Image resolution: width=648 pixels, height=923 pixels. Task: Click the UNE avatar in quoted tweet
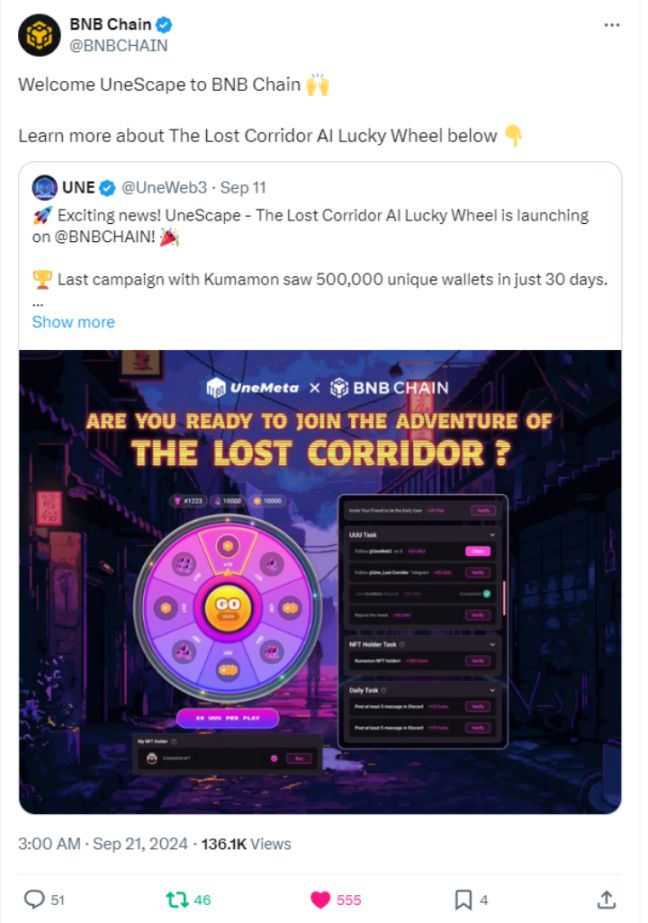44,187
